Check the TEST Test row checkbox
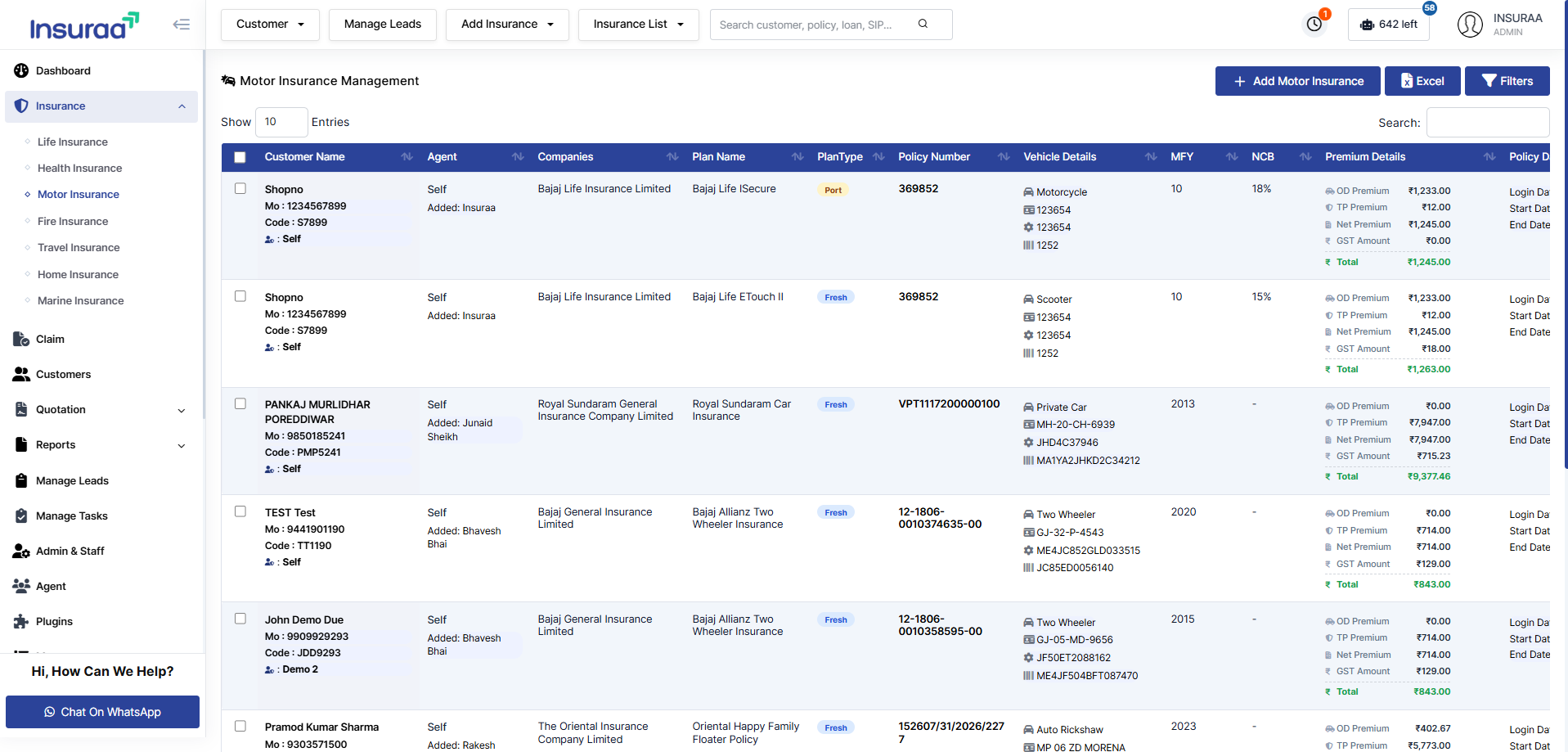The width and height of the screenshot is (1568, 752). pos(240,511)
